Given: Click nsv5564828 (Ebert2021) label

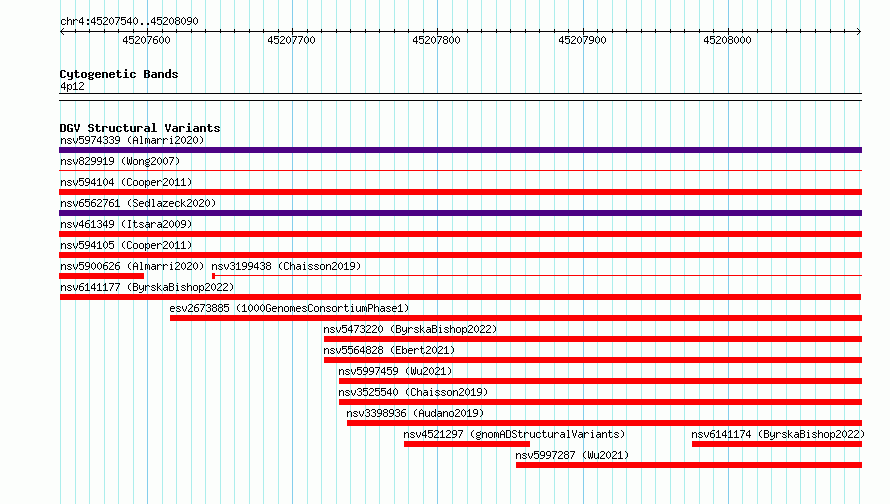Looking at the screenshot, I should coord(389,350).
